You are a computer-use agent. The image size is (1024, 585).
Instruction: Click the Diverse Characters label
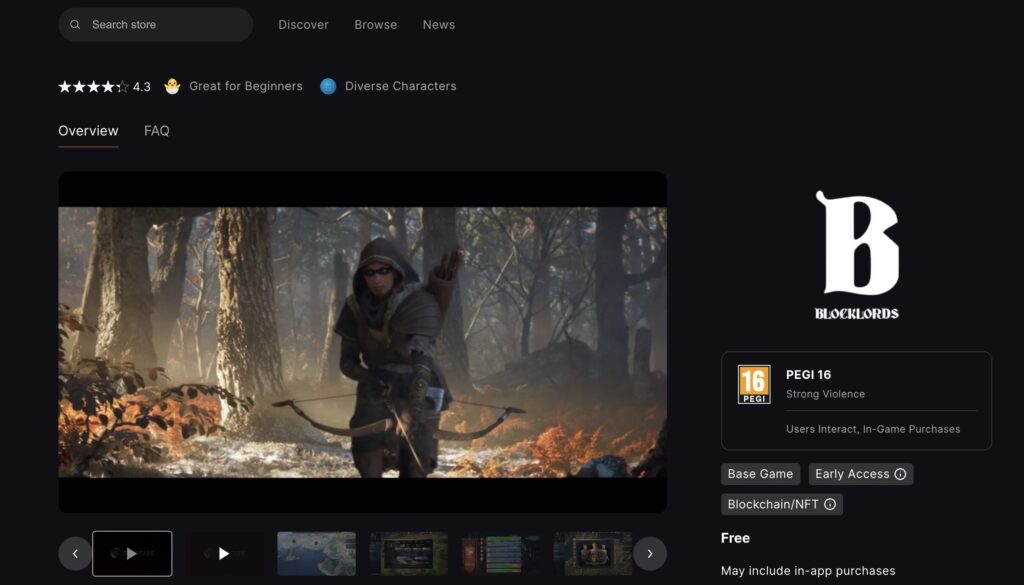[x=401, y=86]
